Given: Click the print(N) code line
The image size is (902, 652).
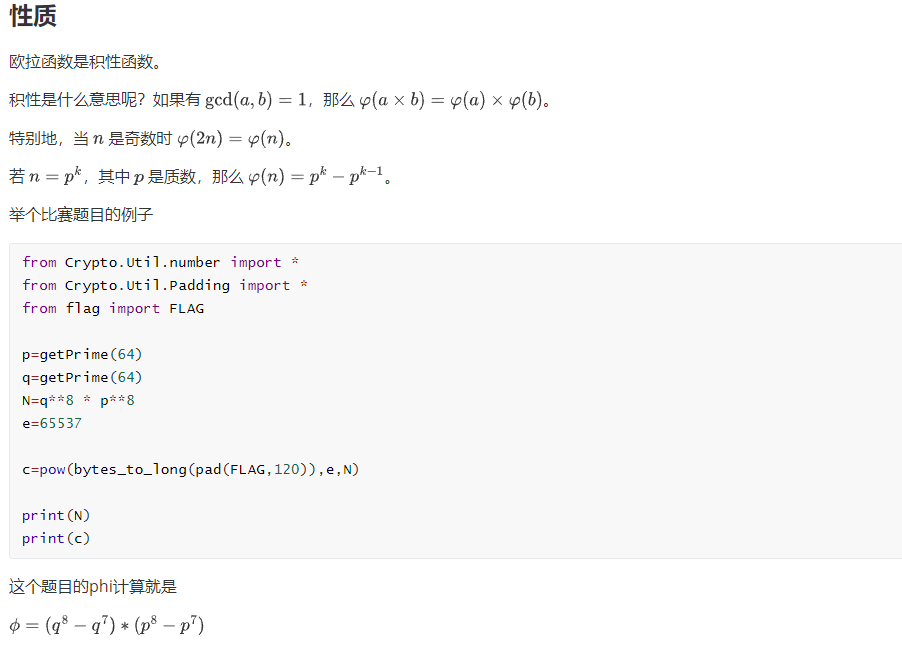Looking at the screenshot, I should (x=56, y=515).
